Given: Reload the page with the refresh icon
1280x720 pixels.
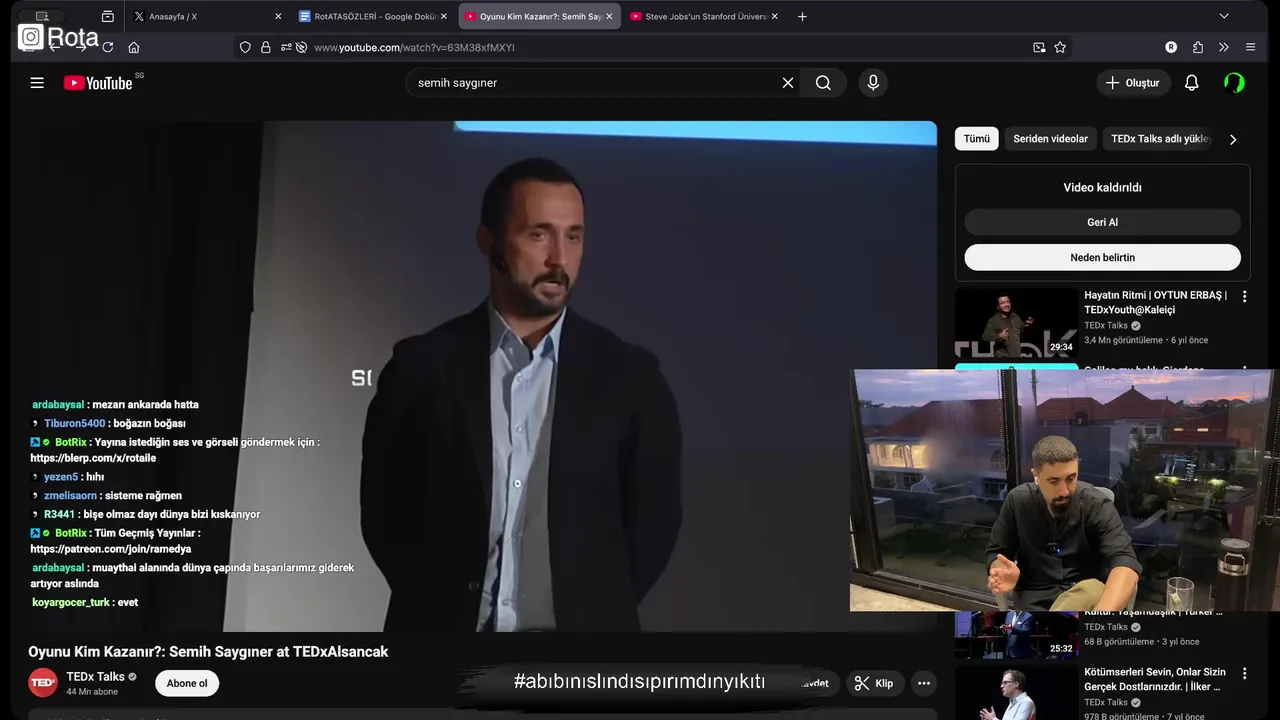Looking at the screenshot, I should pyautogui.click(x=108, y=47).
